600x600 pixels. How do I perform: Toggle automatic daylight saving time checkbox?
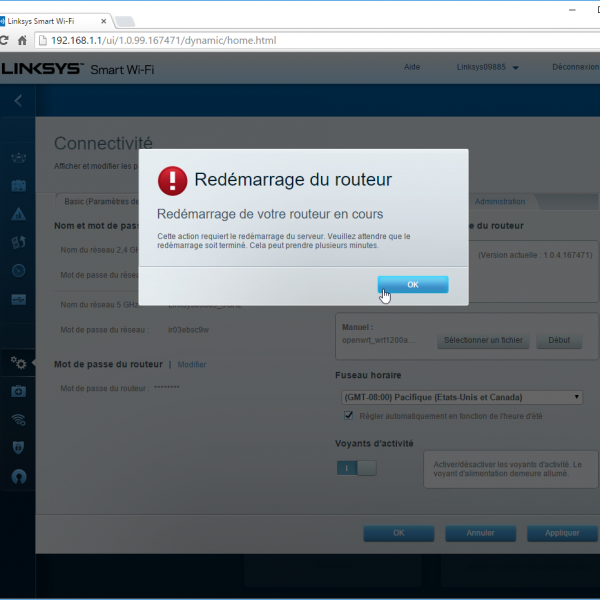349,415
